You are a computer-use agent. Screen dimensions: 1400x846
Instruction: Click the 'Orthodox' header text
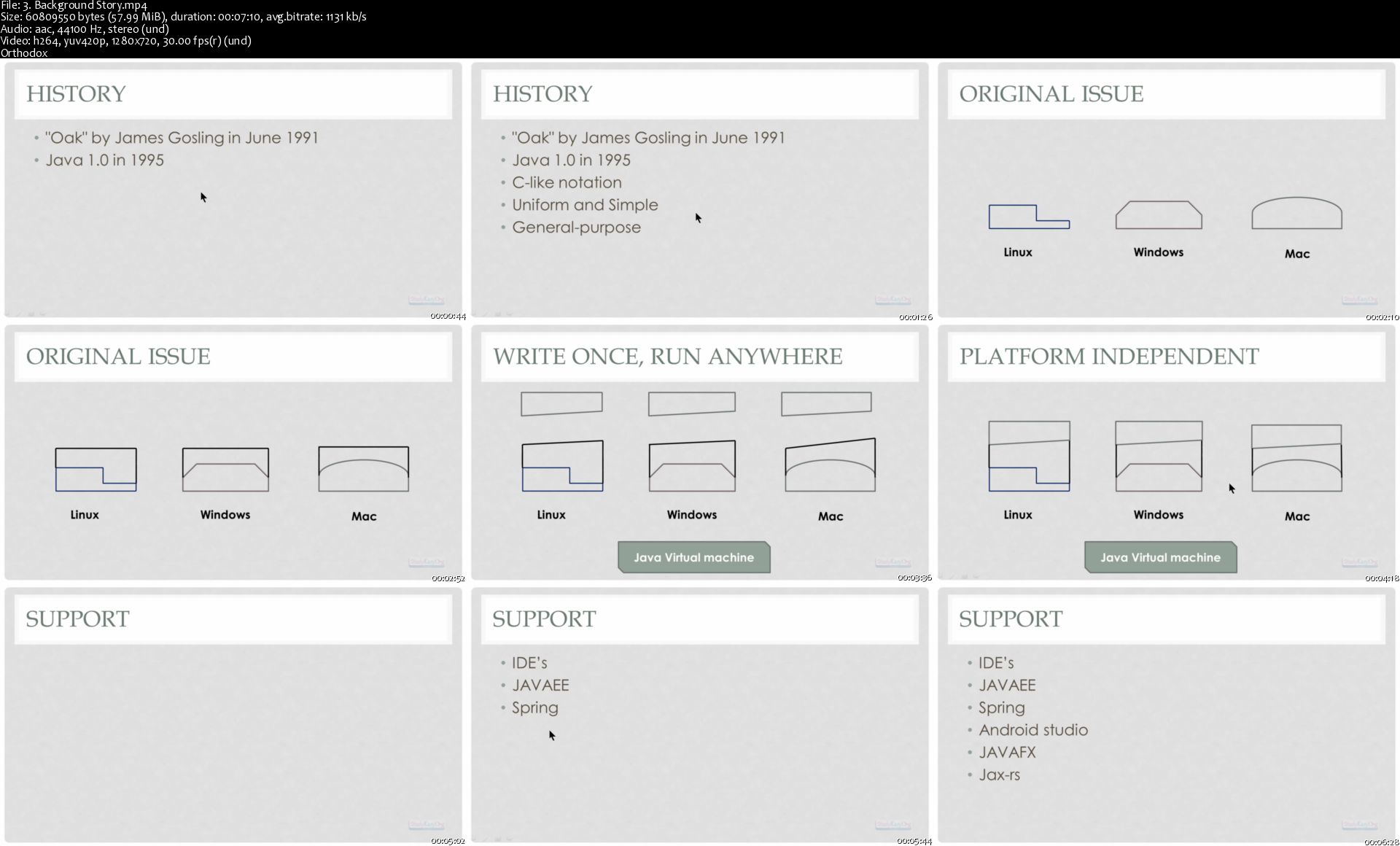pos(24,53)
